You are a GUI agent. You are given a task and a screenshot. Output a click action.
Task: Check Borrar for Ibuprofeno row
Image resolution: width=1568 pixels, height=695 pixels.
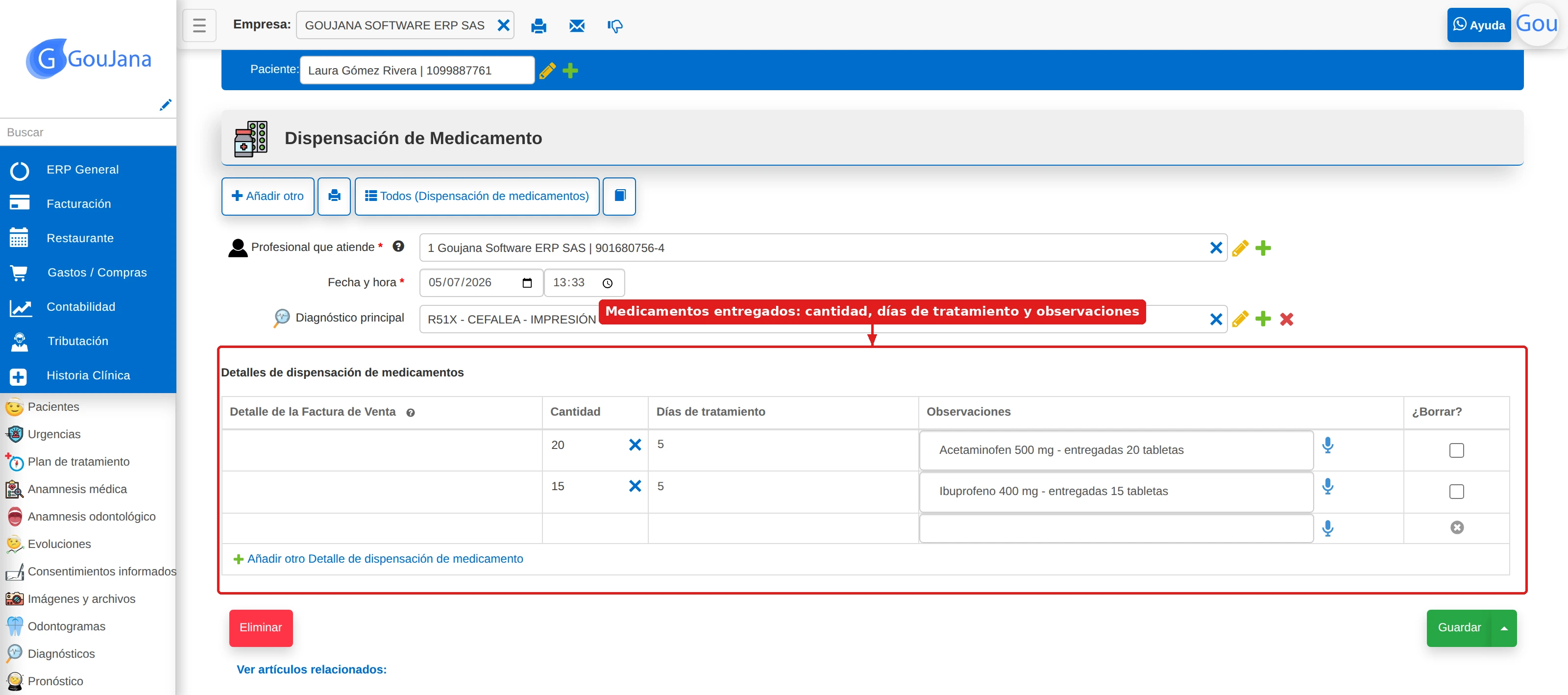point(1457,492)
